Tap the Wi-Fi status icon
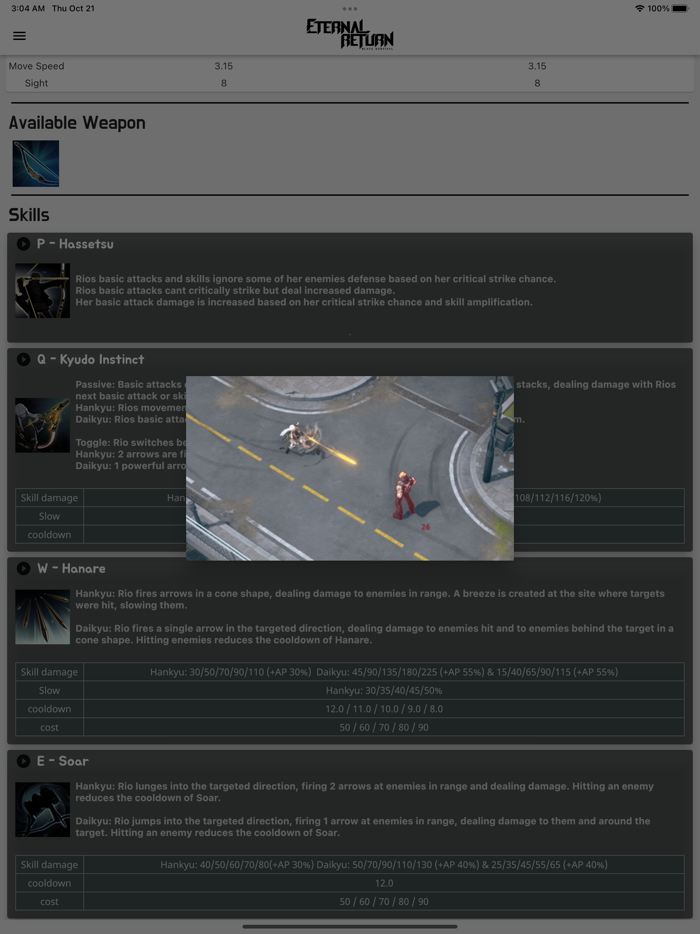The image size is (700, 934). coord(639,8)
